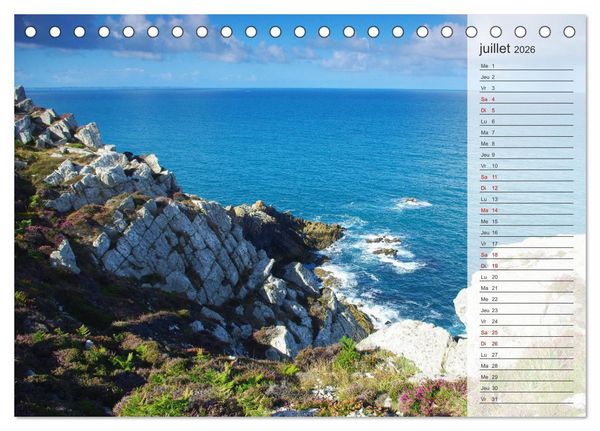Select the 'Ma 21' day row
The width and height of the screenshot is (600, 431).
coord(527,288)
